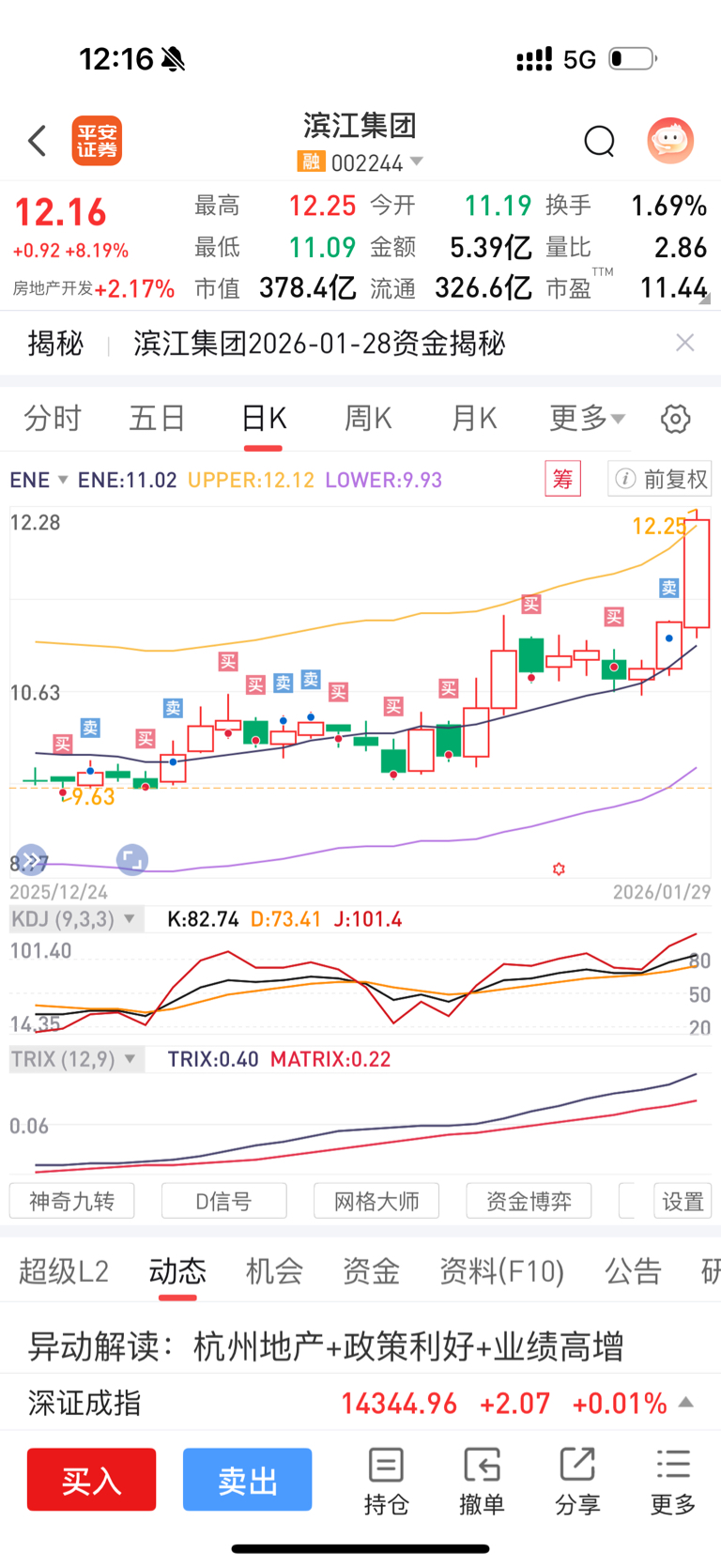Select the 周K chart tab

tap(368, 418)
